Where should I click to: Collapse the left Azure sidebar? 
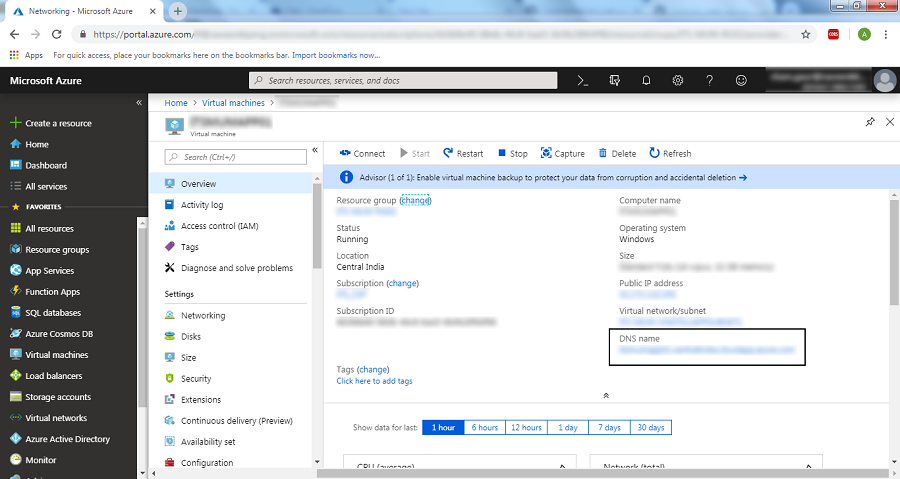pyautogui.click(x=139, y=102)
